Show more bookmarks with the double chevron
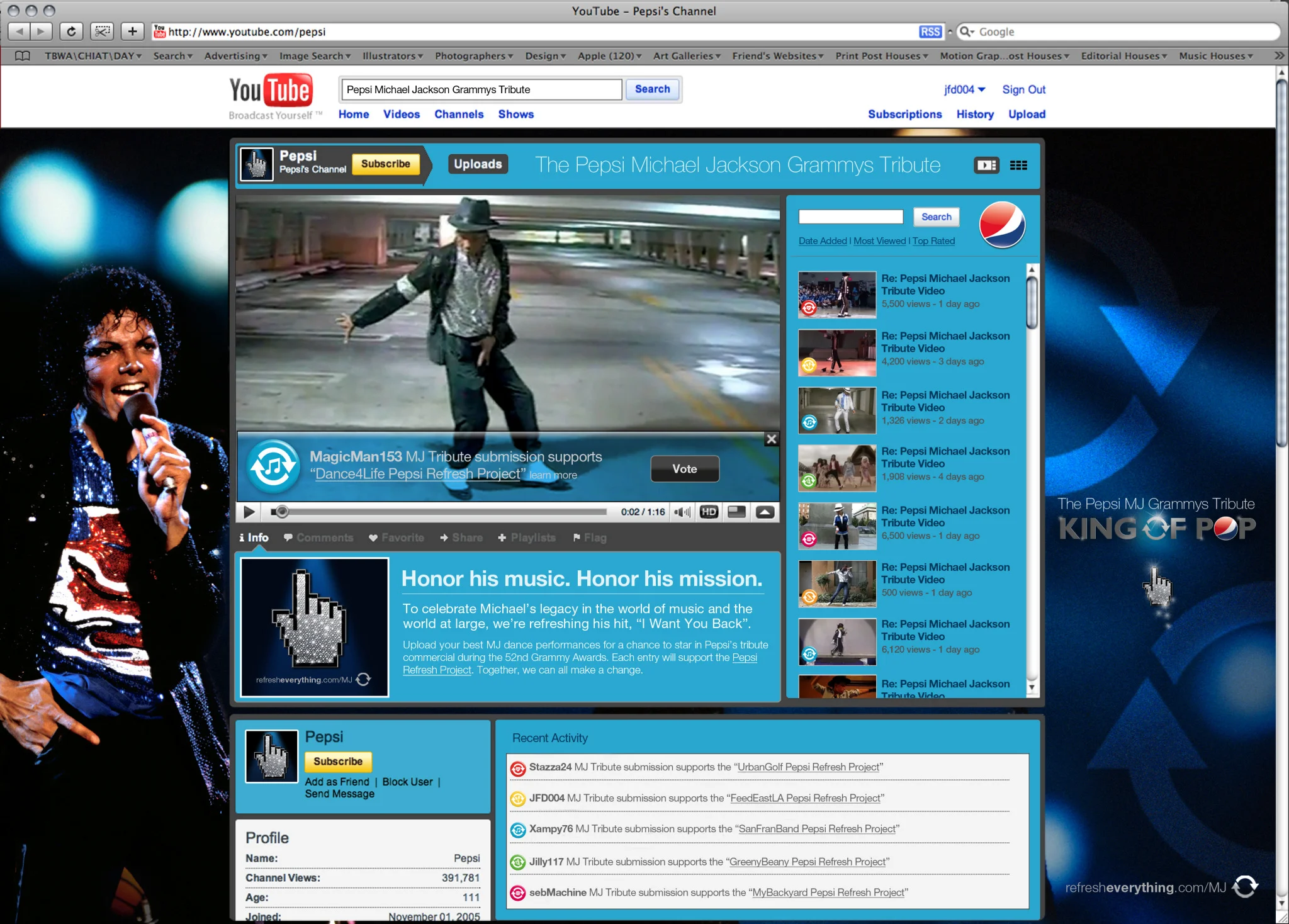Image resolution: width=1289 pixels, height=924 pixels. point(1278,56)
